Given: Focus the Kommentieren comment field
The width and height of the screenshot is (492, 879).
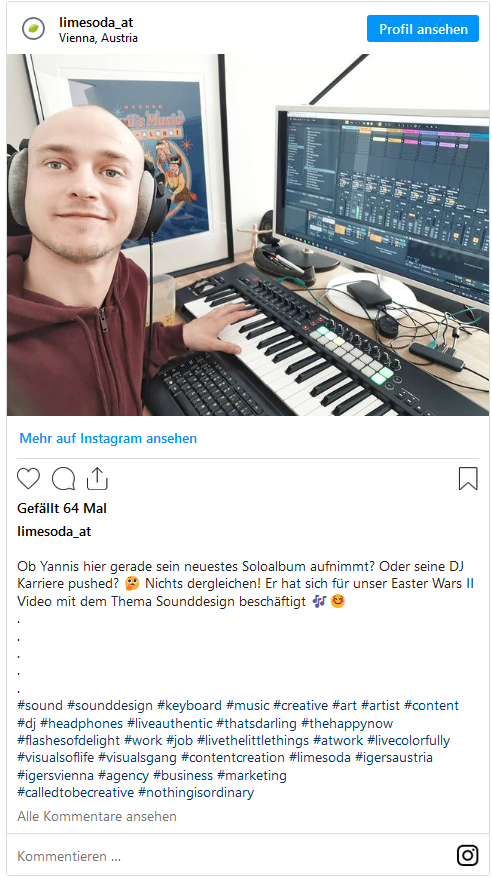Looking at the screenshot, I should (230, 856).
